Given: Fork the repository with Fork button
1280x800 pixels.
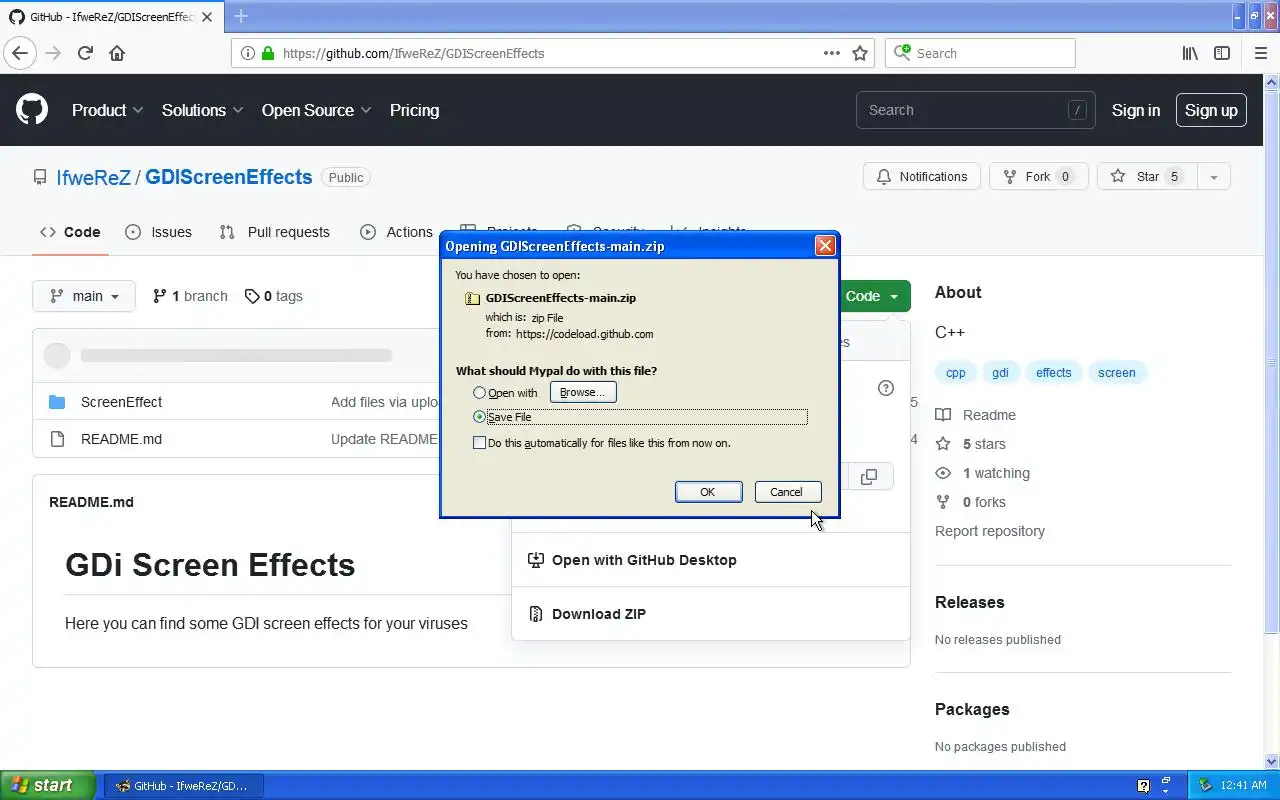Looking at the screenshot, I should pyautogui.click(x=1039, y=177).
